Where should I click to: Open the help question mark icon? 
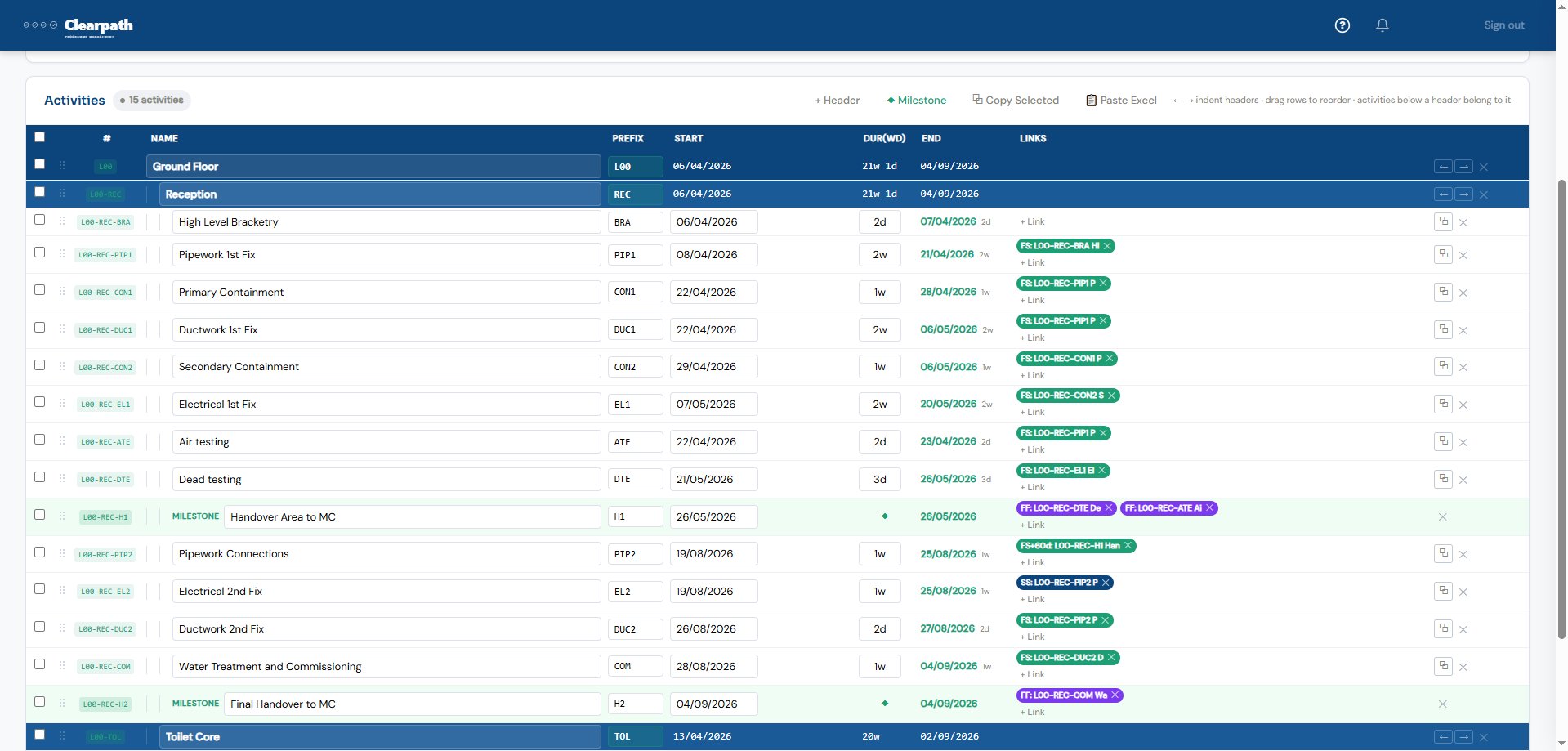coord(1342,25)
